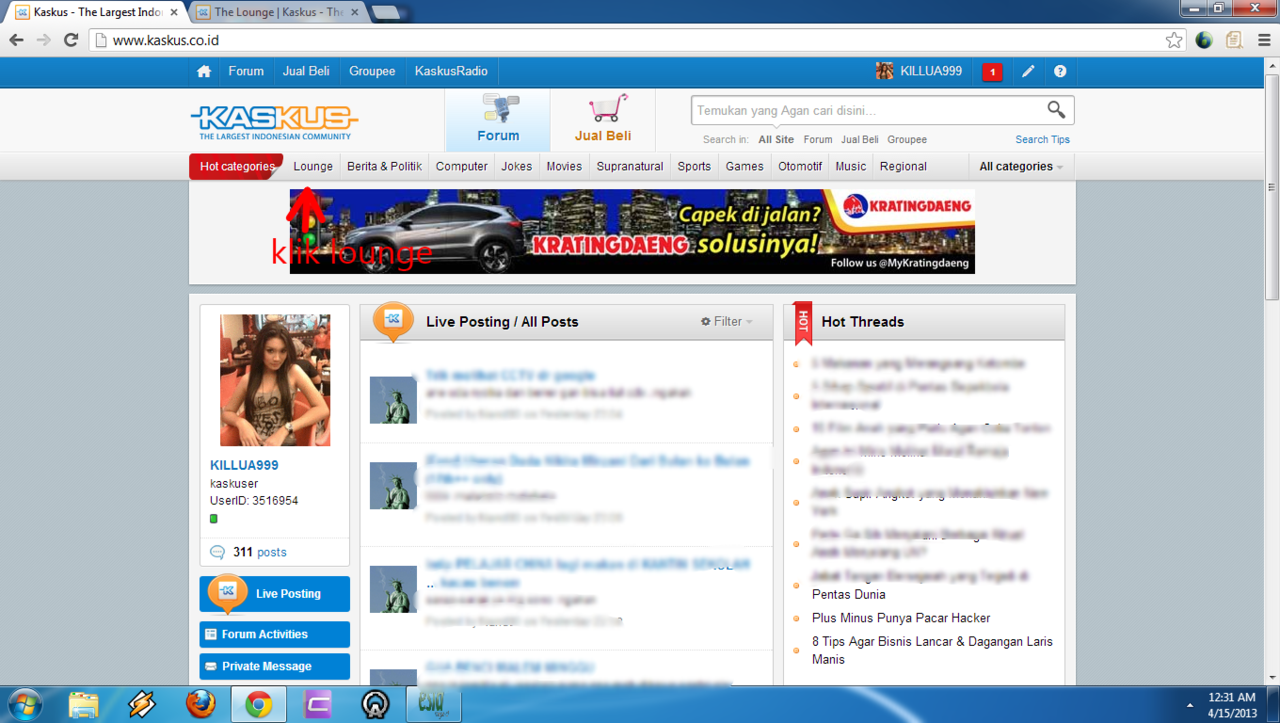The image size is (1280, 723).
Task: Open the red notification badge
Action: pos(992,72)
